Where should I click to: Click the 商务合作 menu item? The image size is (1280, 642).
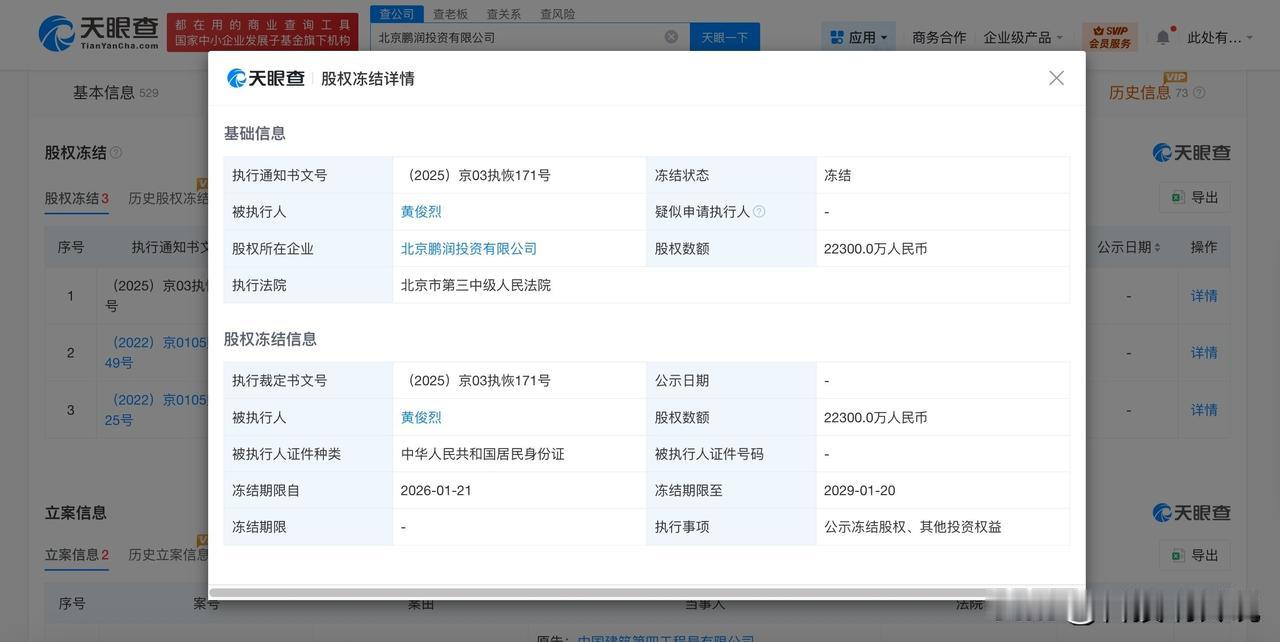[x=938, y=34]
